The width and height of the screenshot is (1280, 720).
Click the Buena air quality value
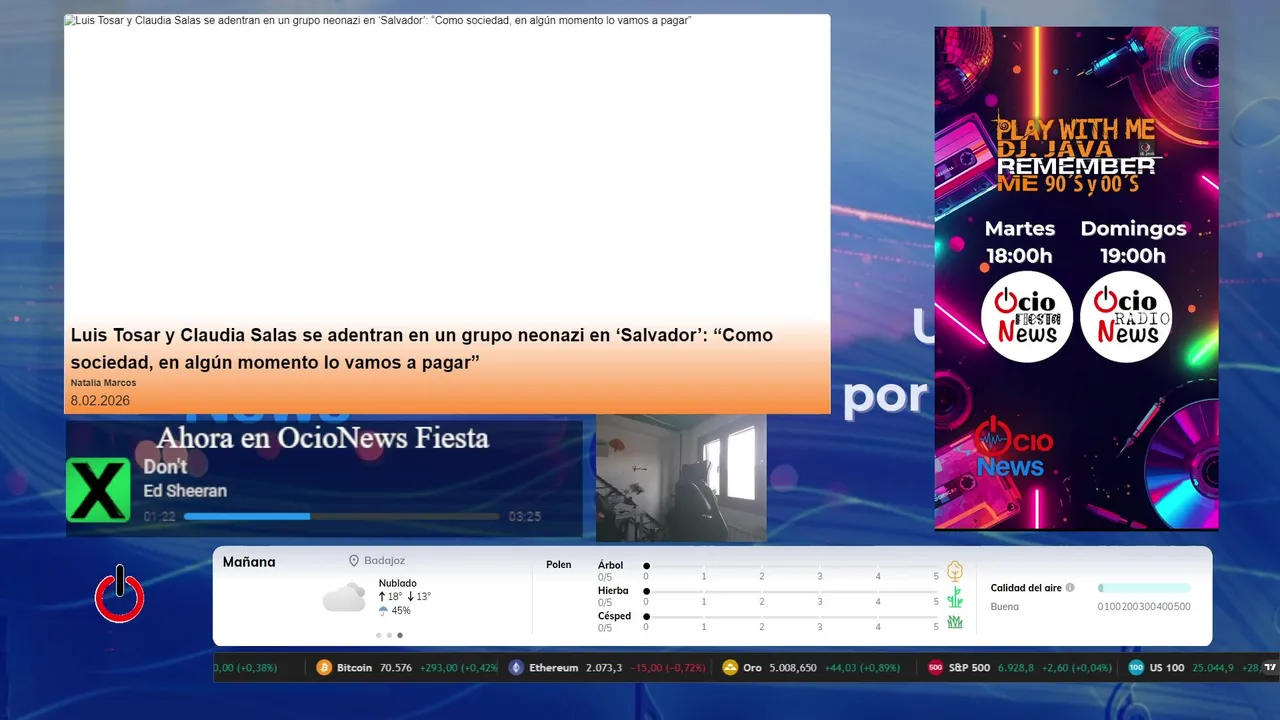(x=1005, y=607)
